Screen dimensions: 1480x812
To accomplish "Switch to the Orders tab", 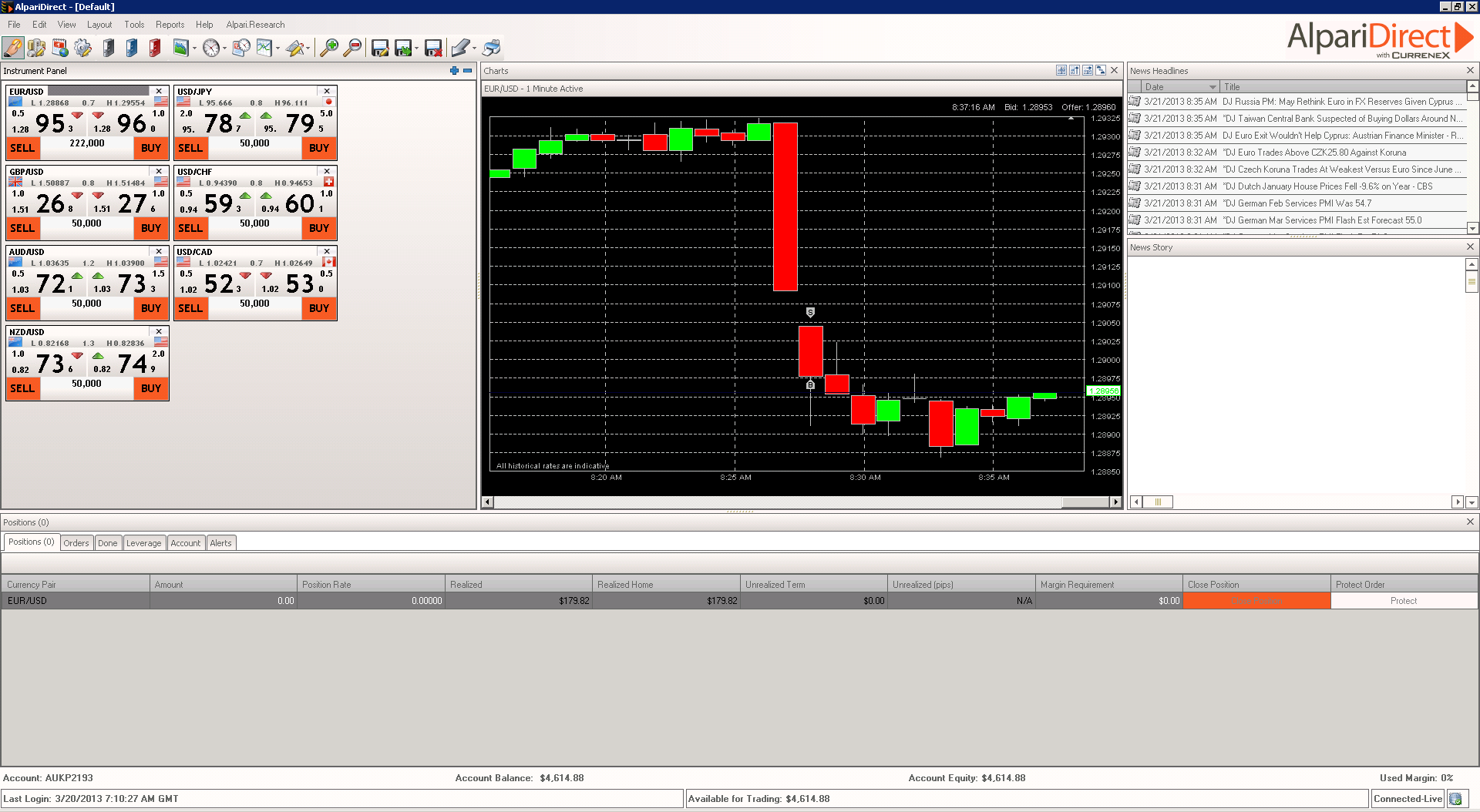I will 76,543.
